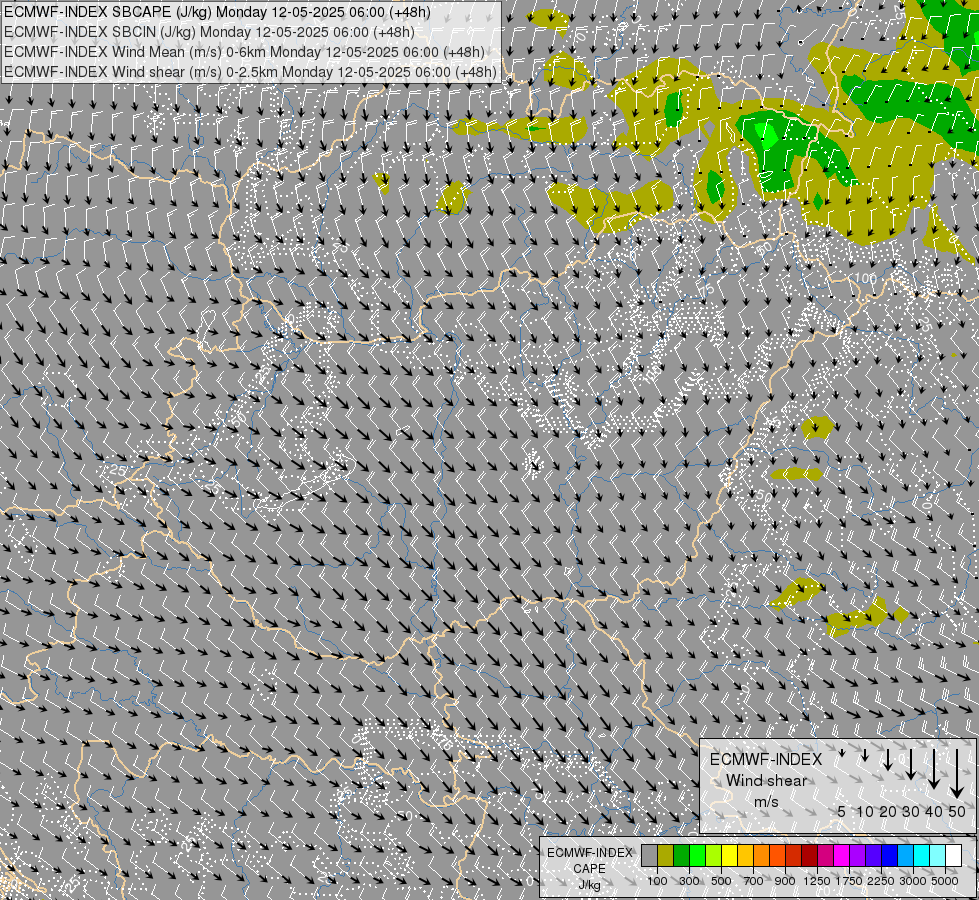Click the Wind Mean 0-6km title line

[x=244, y=52]
